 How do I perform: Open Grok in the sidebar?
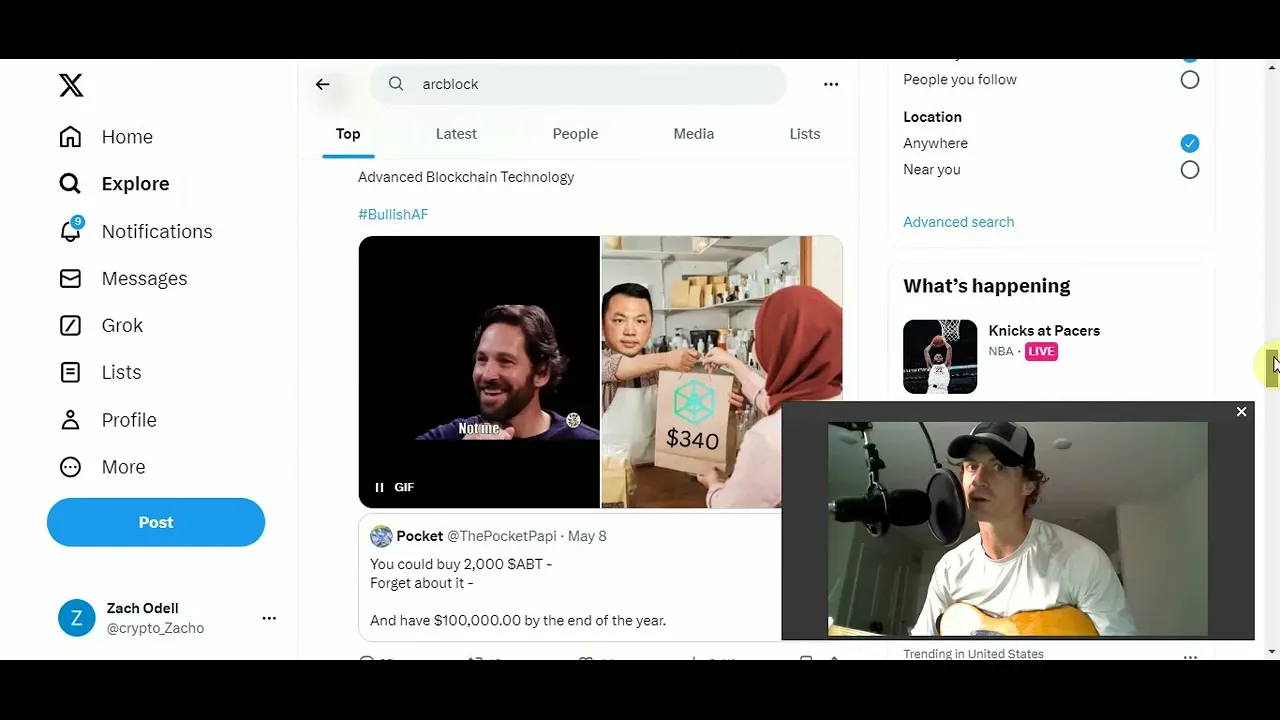coord(101,326)
